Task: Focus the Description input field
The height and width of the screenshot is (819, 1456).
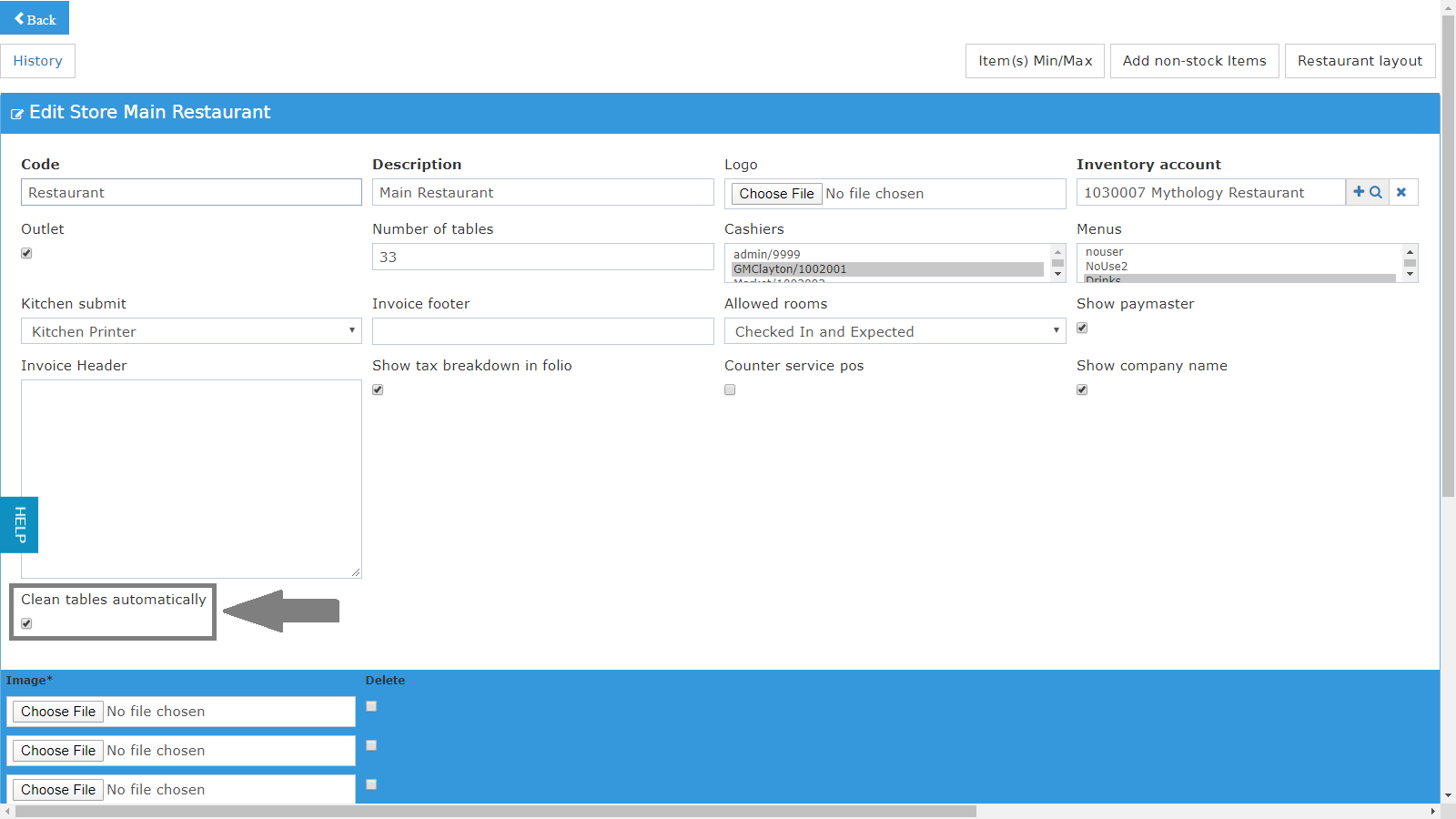Action: pyautogui.click(x=542, y=192)
